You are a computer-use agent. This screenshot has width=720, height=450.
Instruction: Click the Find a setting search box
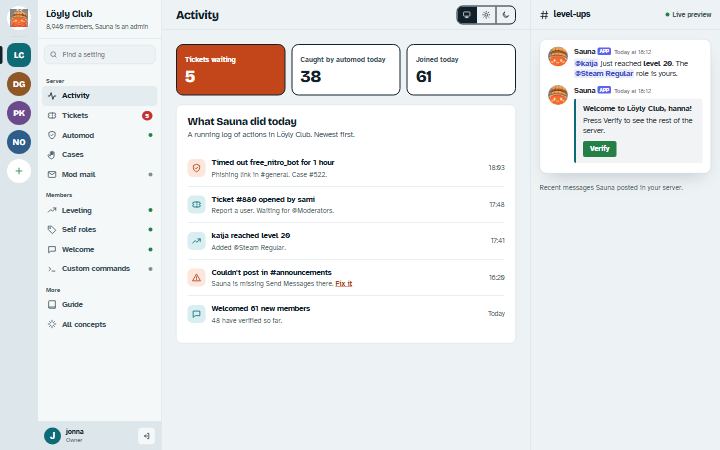[x=100, y=54]
